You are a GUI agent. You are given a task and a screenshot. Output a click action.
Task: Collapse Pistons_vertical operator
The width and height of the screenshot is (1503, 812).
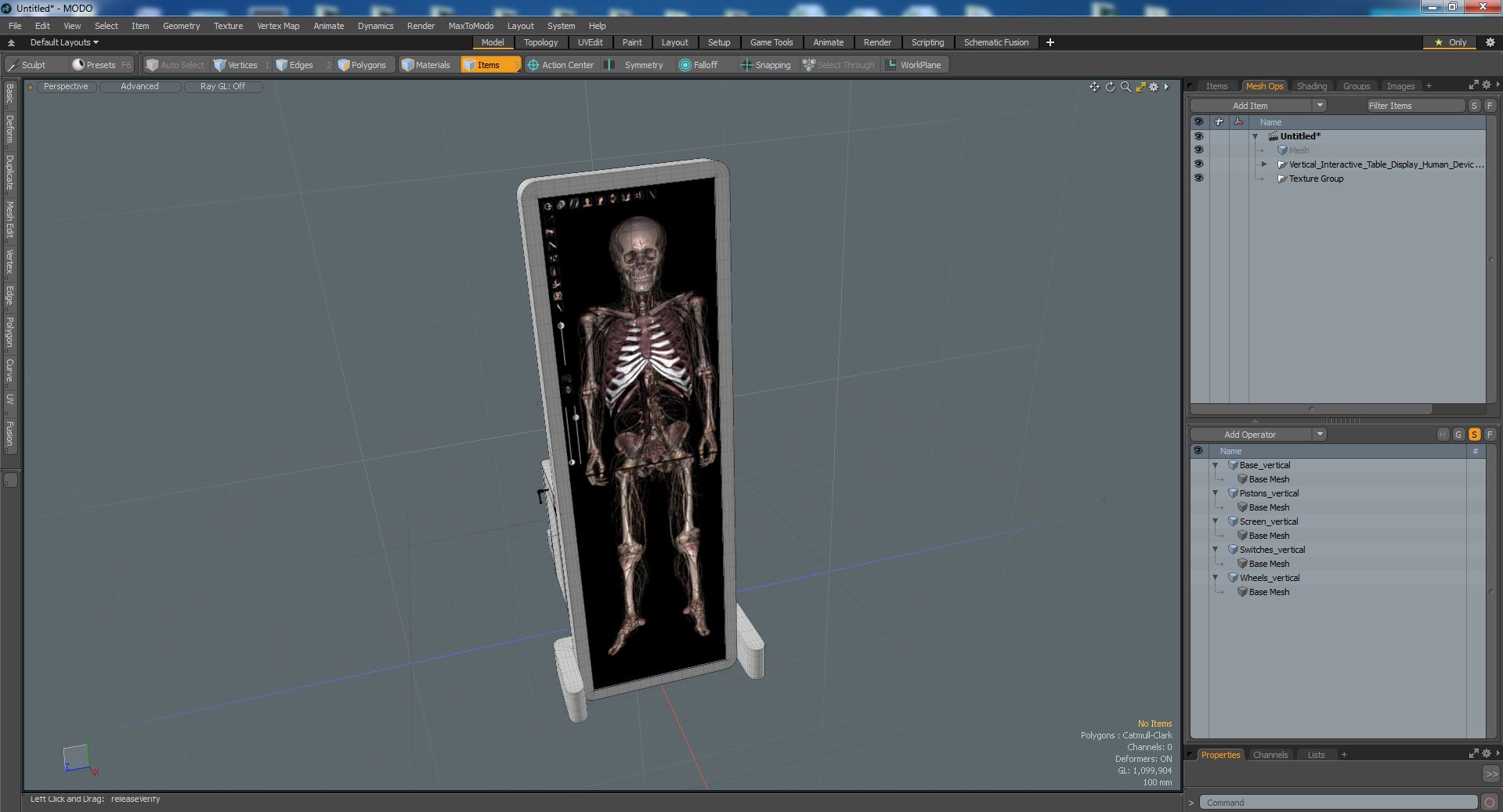click(1216, 493)
